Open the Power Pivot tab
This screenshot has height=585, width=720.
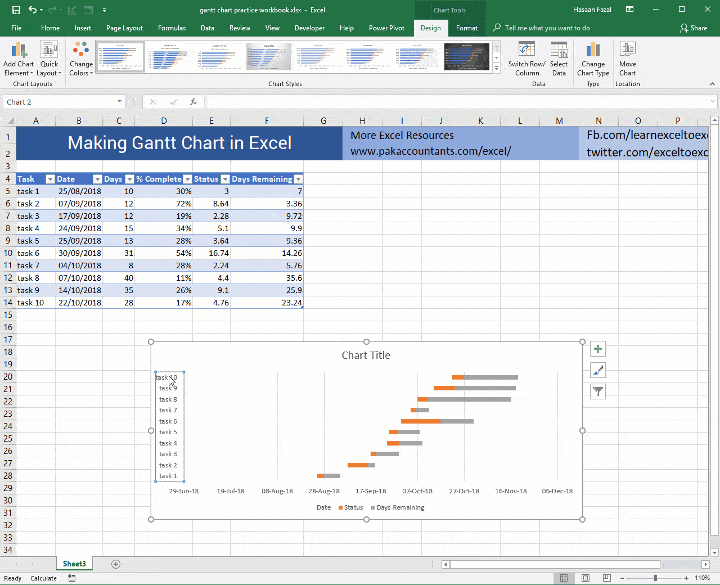pos(386,28)
